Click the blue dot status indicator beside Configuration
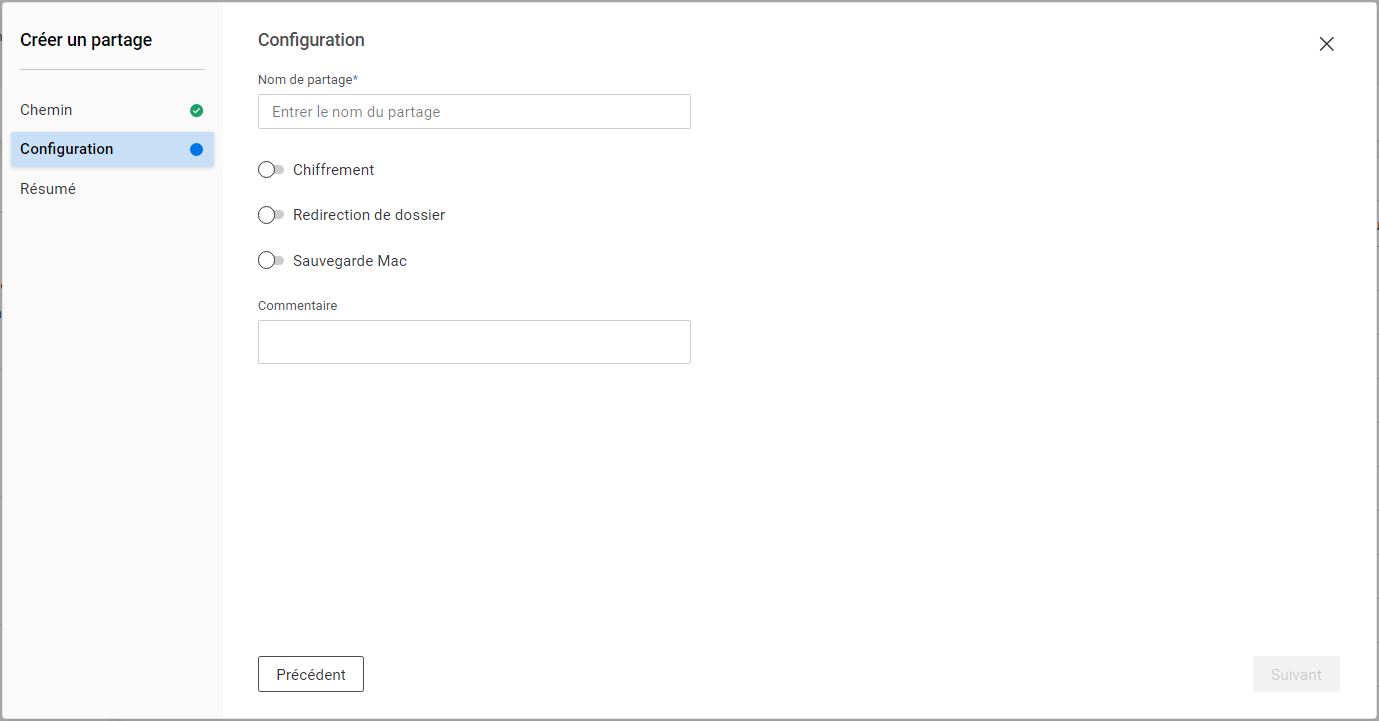 (x=196, y=149)
